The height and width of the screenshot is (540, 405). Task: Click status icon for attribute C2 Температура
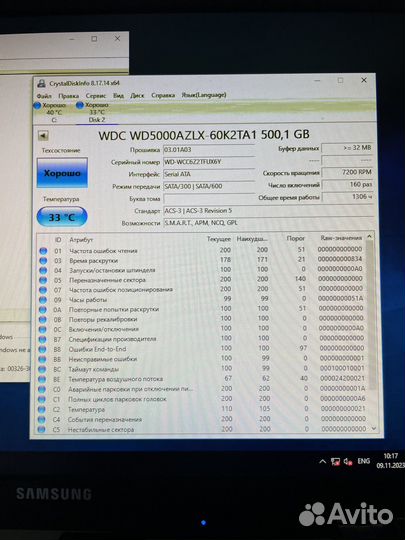point(42,410)
